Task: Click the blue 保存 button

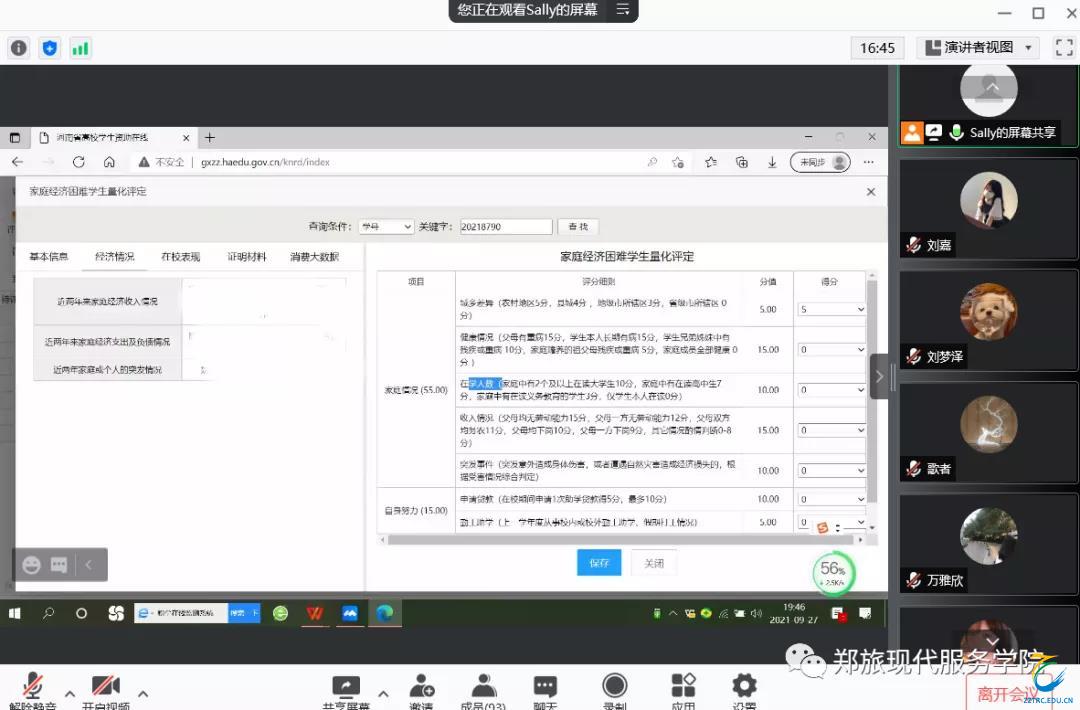Action: 598,563
